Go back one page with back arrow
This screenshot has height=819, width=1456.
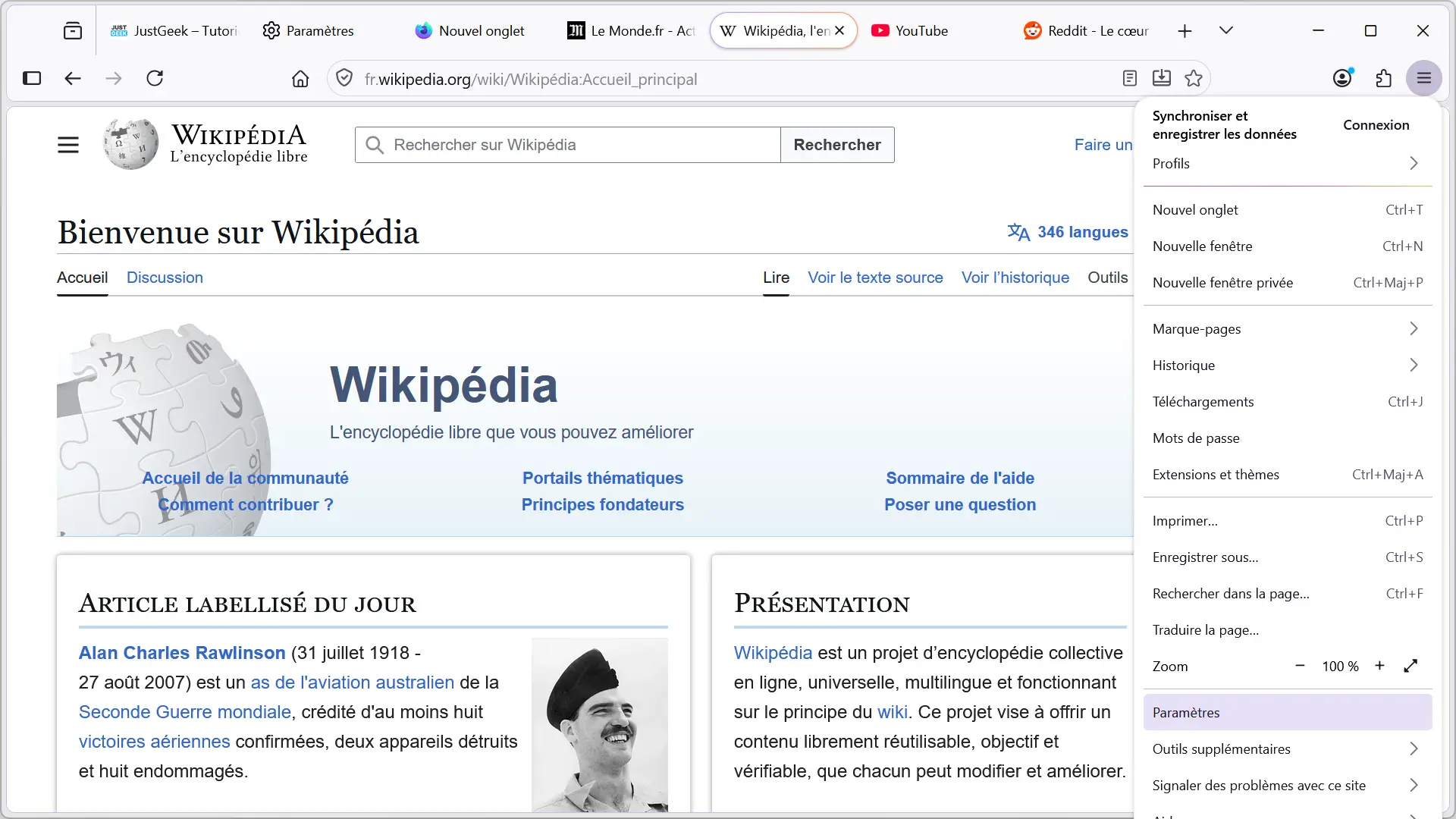73,78
